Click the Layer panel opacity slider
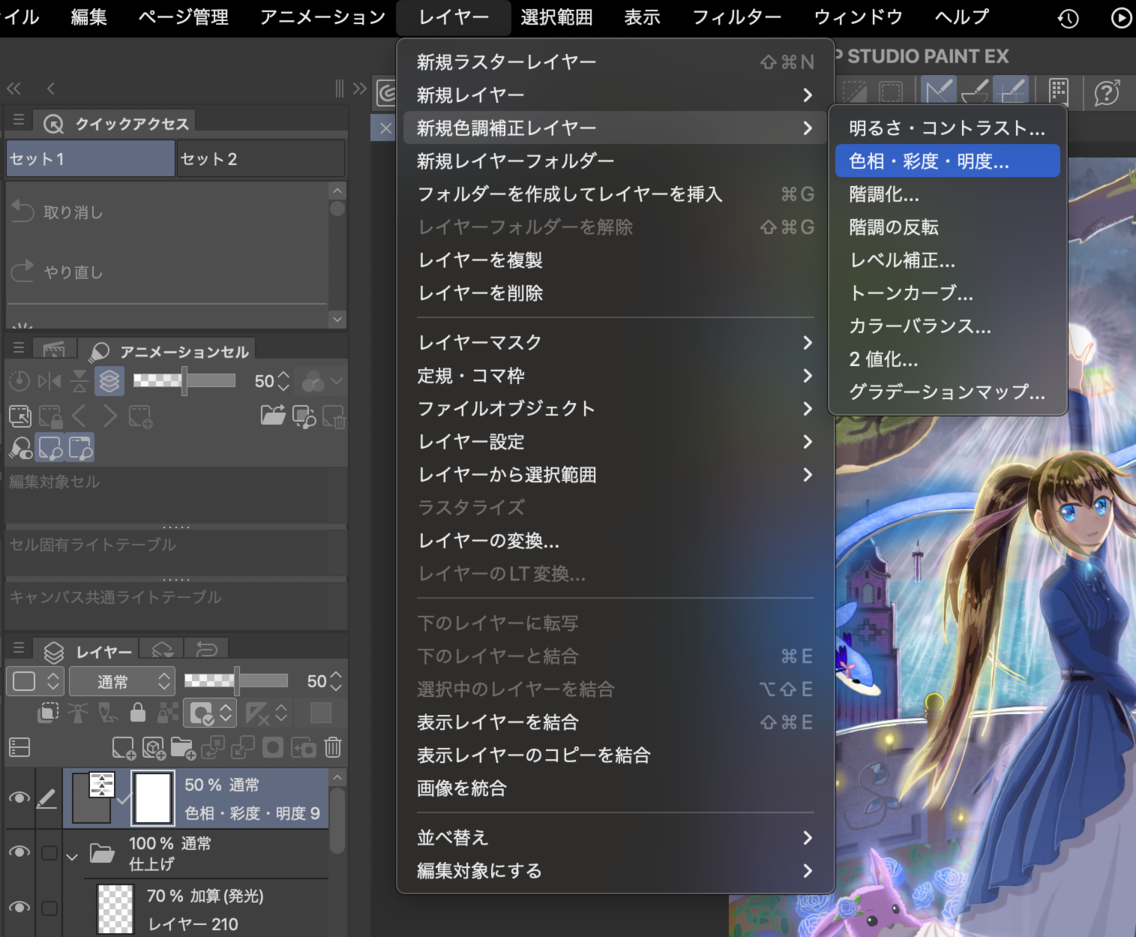The width and height of the screenshot is (1136, 937). (236, 680)
